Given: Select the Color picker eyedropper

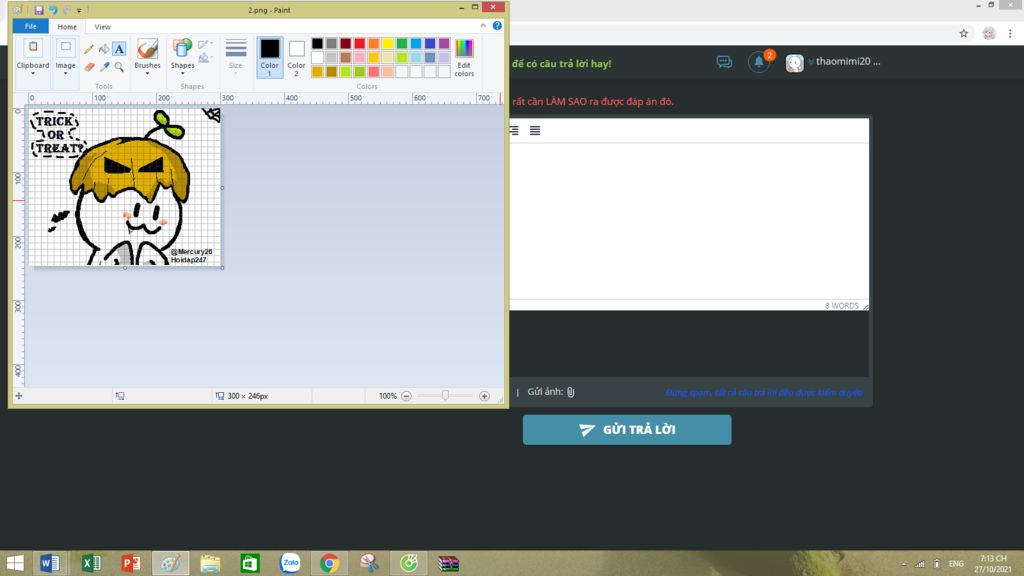Looking at the screenshot, I should (x=104, y=67).
